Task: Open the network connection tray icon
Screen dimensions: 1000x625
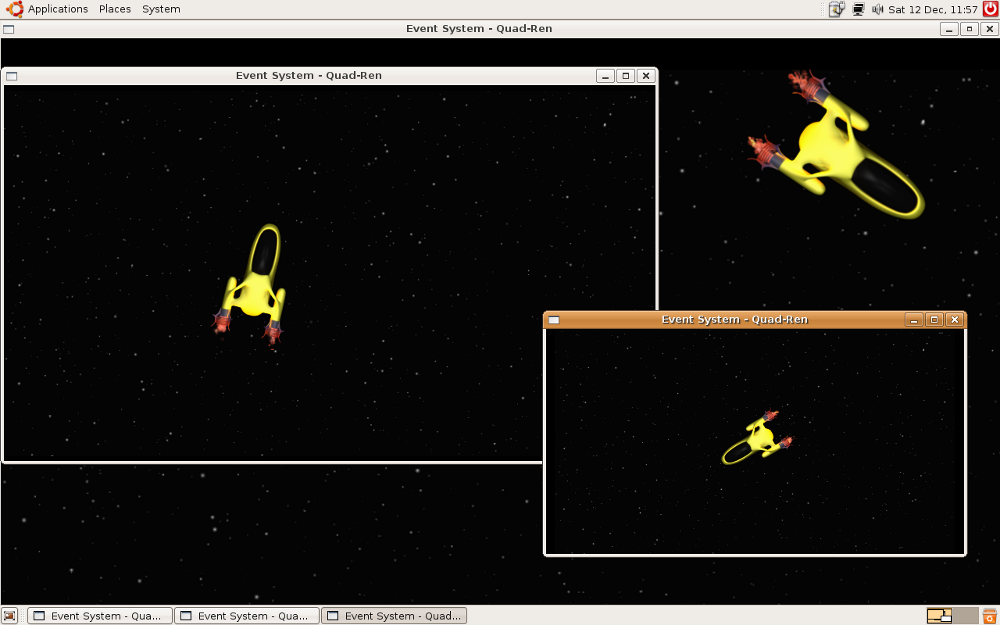Action: click(858, 9)
